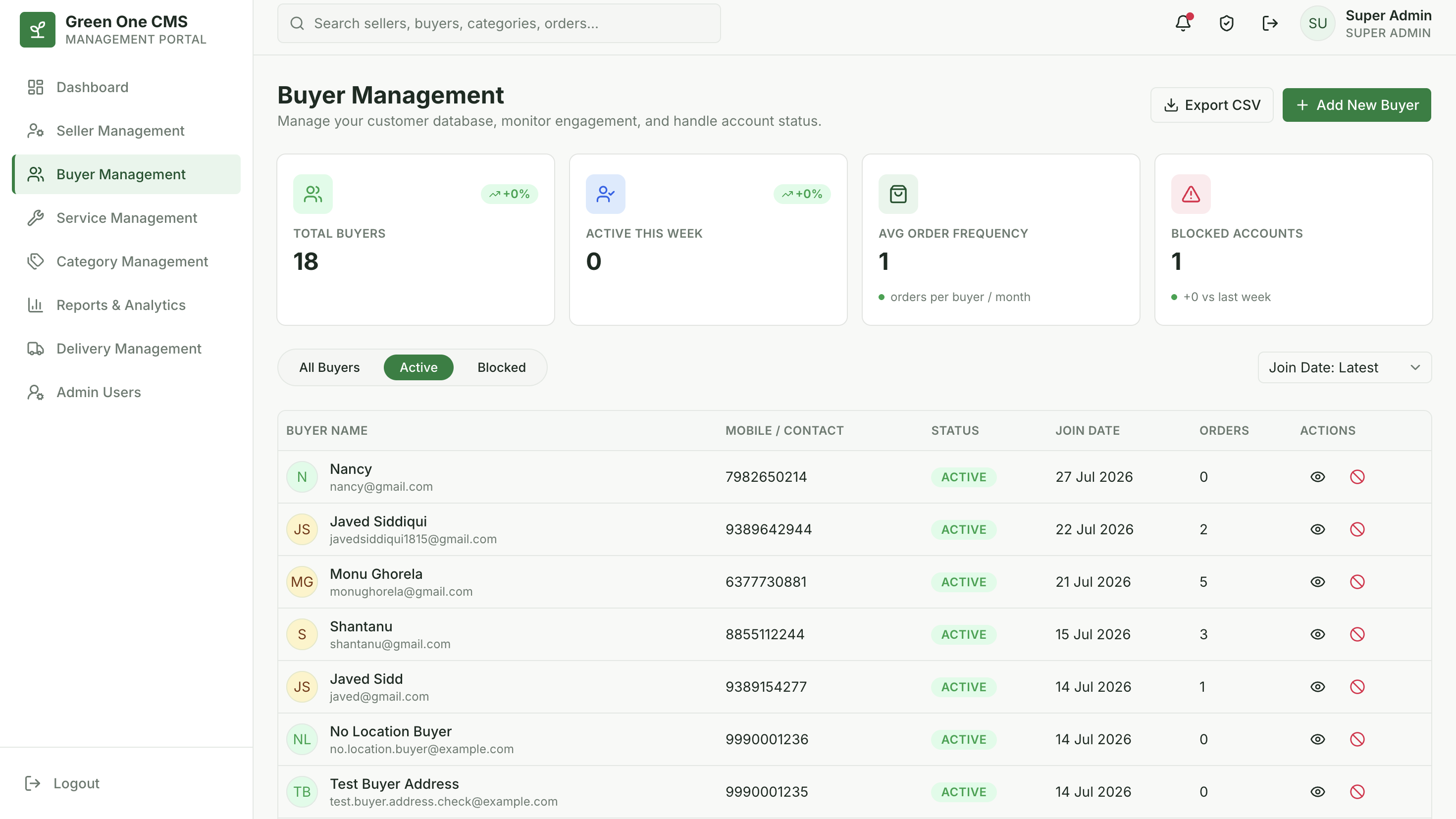
Task: Open Admin Users page
Action: coord(127,392)
